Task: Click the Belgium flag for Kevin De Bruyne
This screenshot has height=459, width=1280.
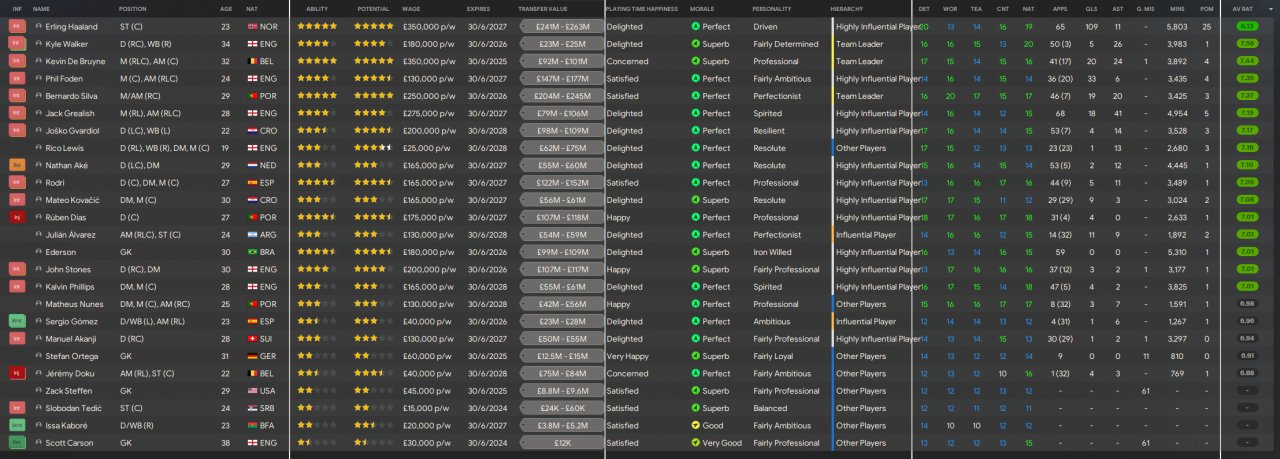Action: click(251, 62)
